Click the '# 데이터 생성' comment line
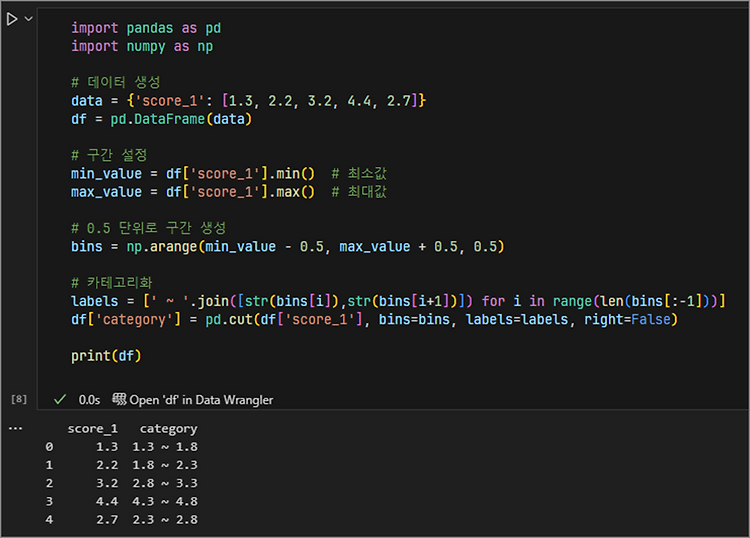 click(x=116, y=82)
